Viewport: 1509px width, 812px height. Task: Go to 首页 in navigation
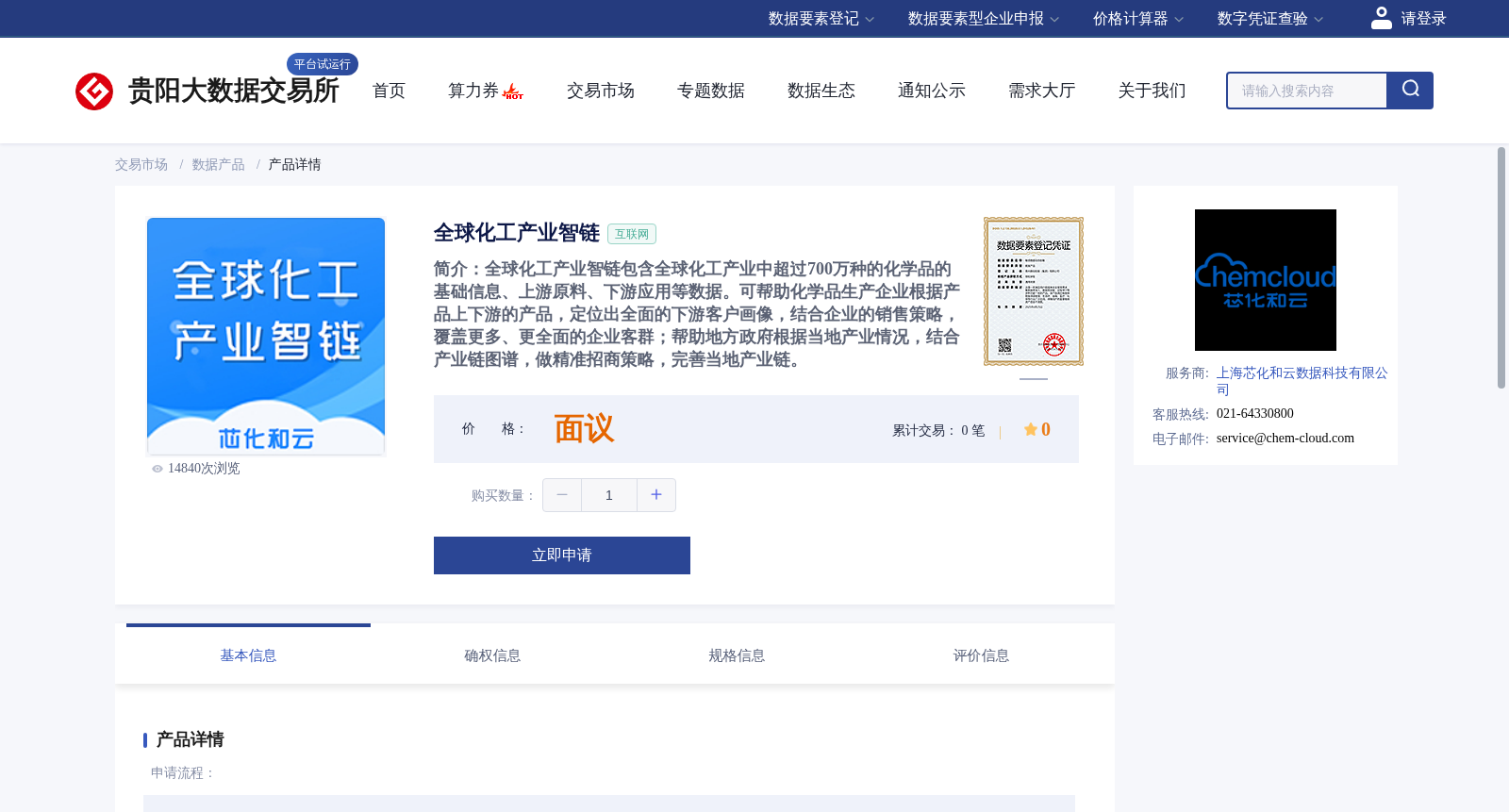[x=389, y=91]
